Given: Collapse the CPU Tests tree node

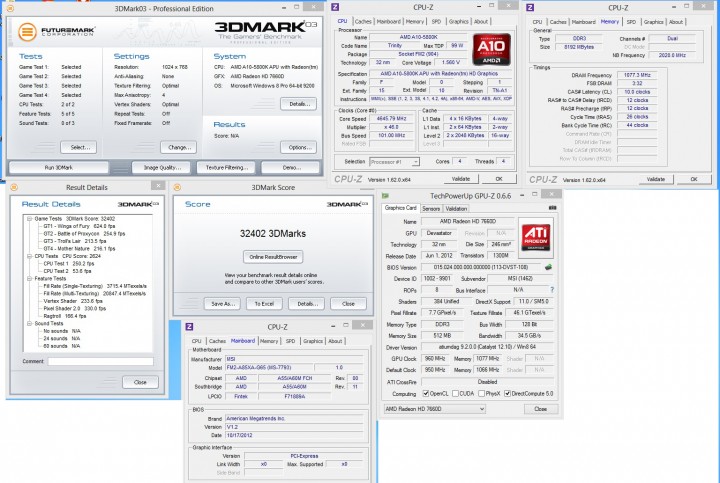Looking at the screenshot, I should tap(29, 256).
